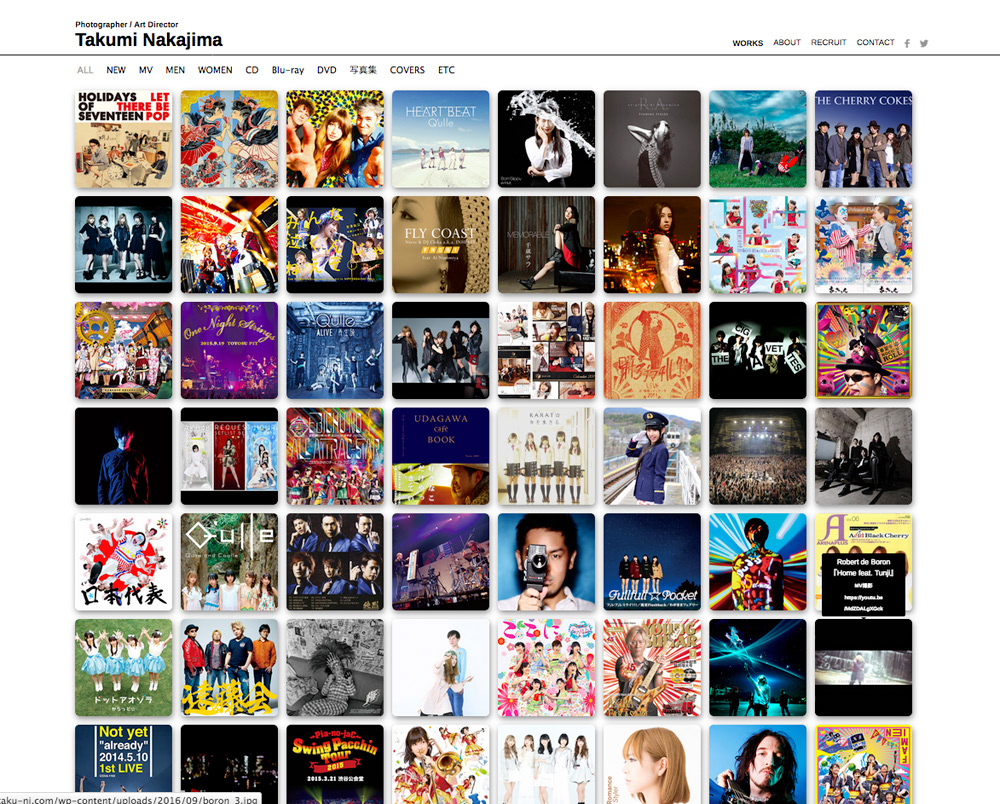Open UDAGAWA cafe BOOK thumbnail
Image resolution: width=1000 pixels, height=804 pixels.
[x=441, y=457]
